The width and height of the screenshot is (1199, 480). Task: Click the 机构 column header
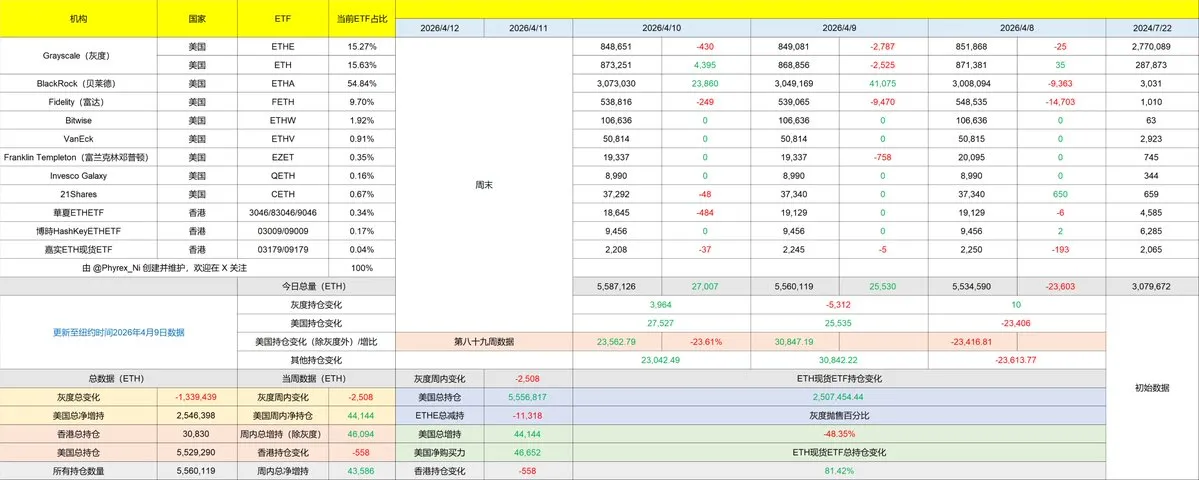(78, 19)
